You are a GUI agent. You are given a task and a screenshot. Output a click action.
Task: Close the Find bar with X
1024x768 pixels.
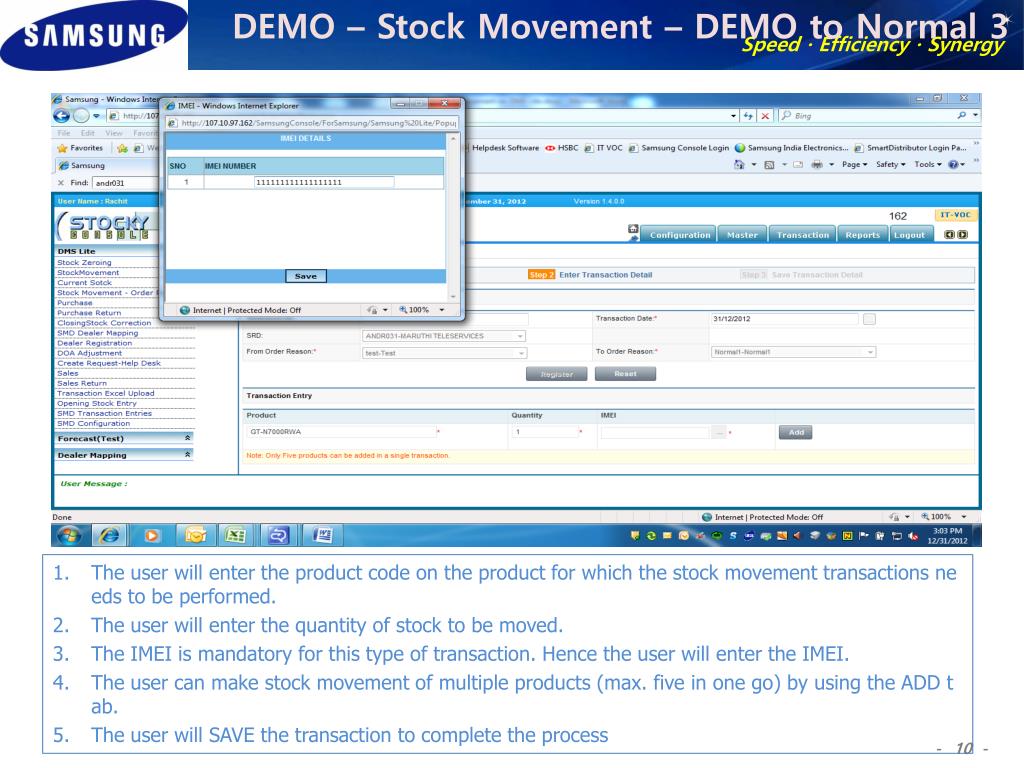[61, 183]
